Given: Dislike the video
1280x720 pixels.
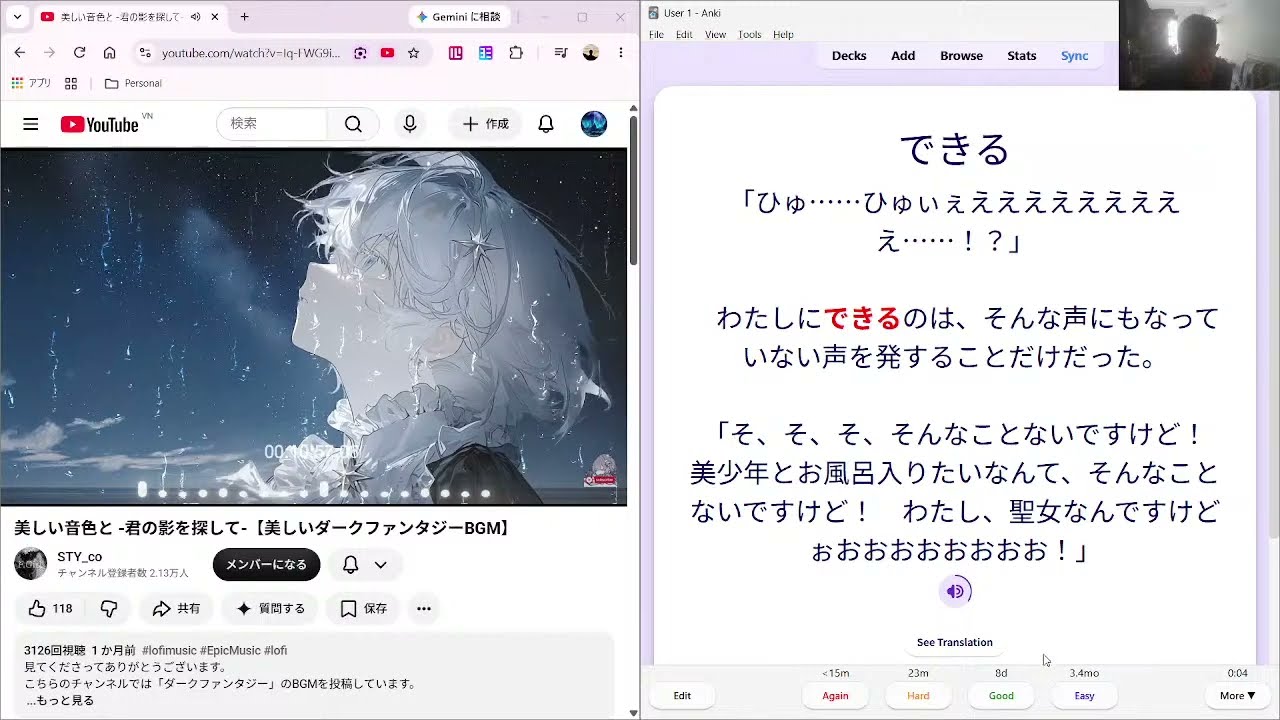Looking at the screenshot, I should coord(109,608).
